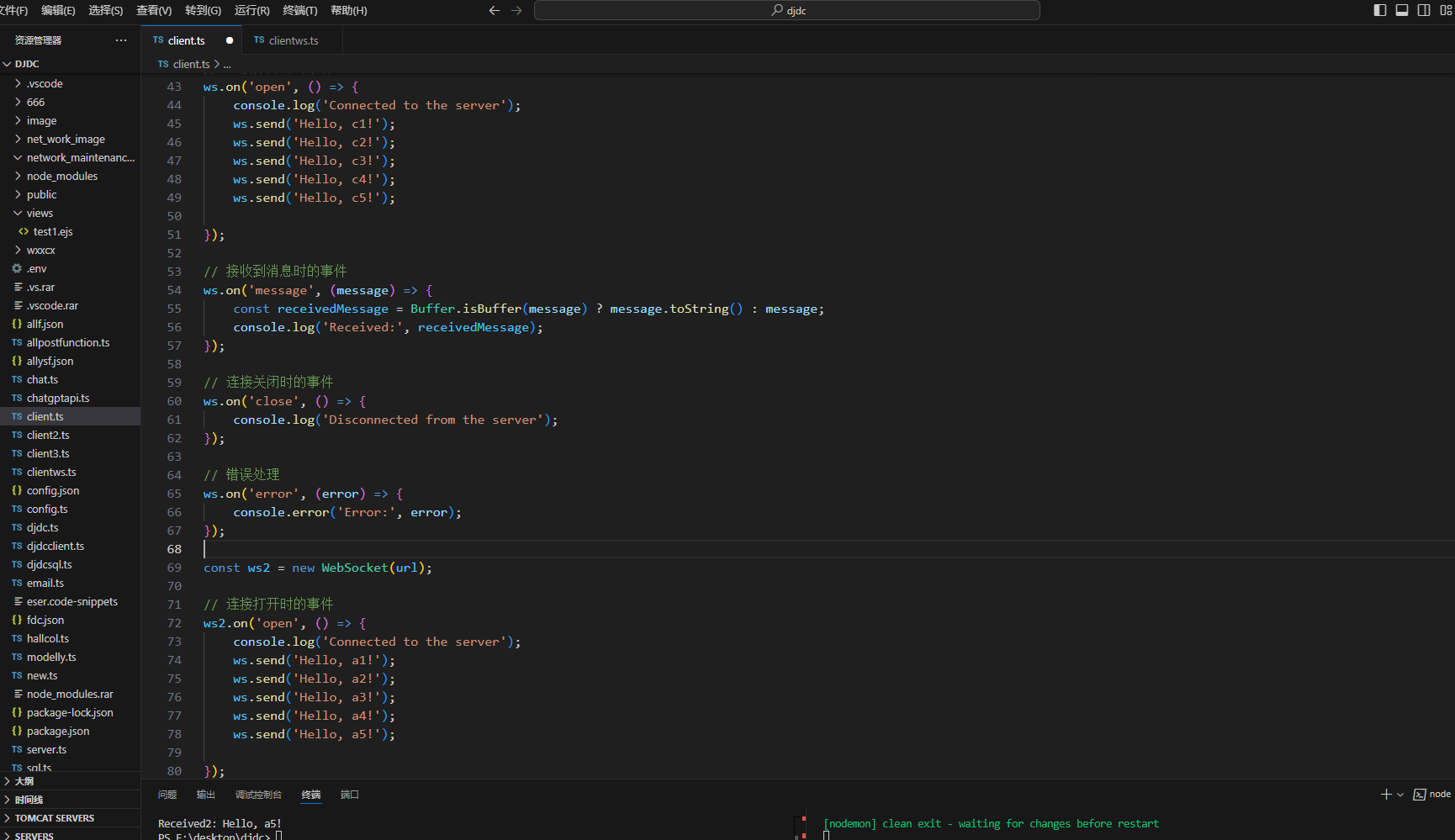Open client2.ts file

[70, 435]
